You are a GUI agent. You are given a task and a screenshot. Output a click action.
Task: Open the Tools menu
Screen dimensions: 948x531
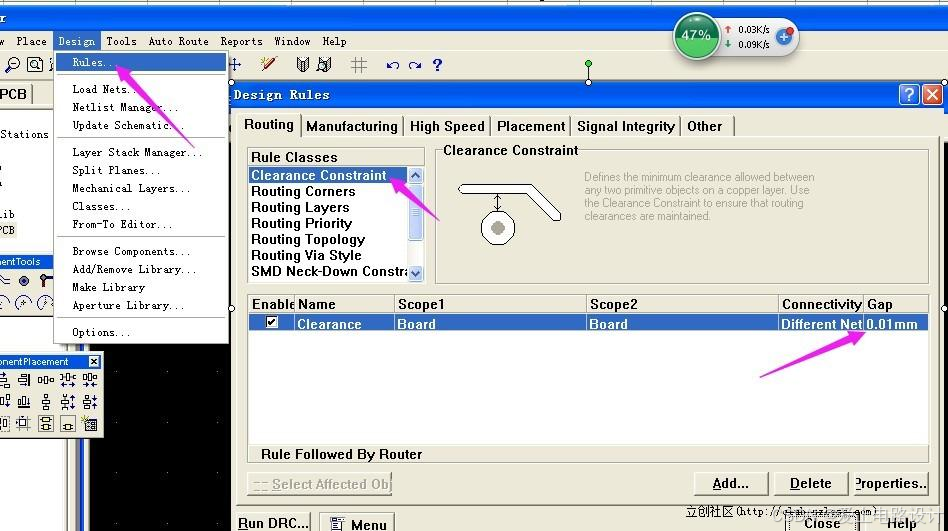121,41
